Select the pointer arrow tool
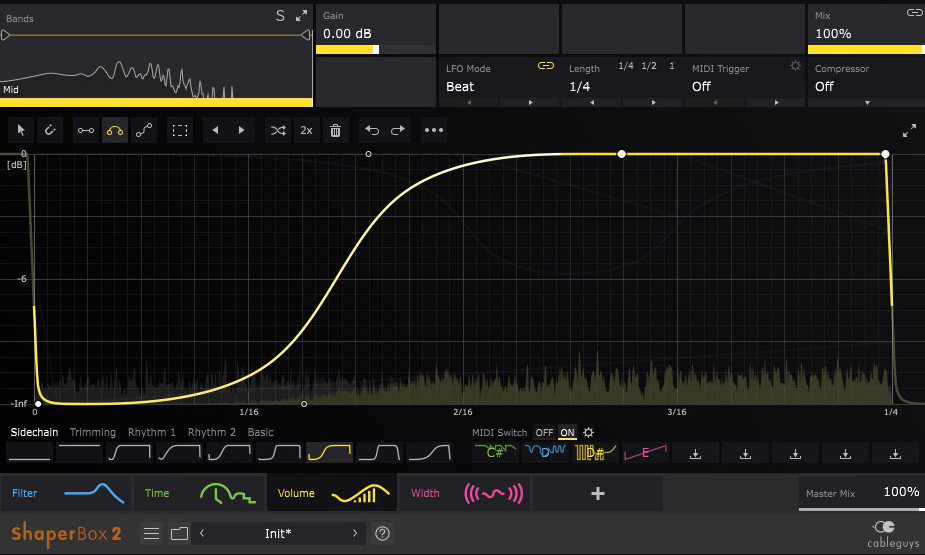This screenshot has height=555, width=925. click(21, 130)
